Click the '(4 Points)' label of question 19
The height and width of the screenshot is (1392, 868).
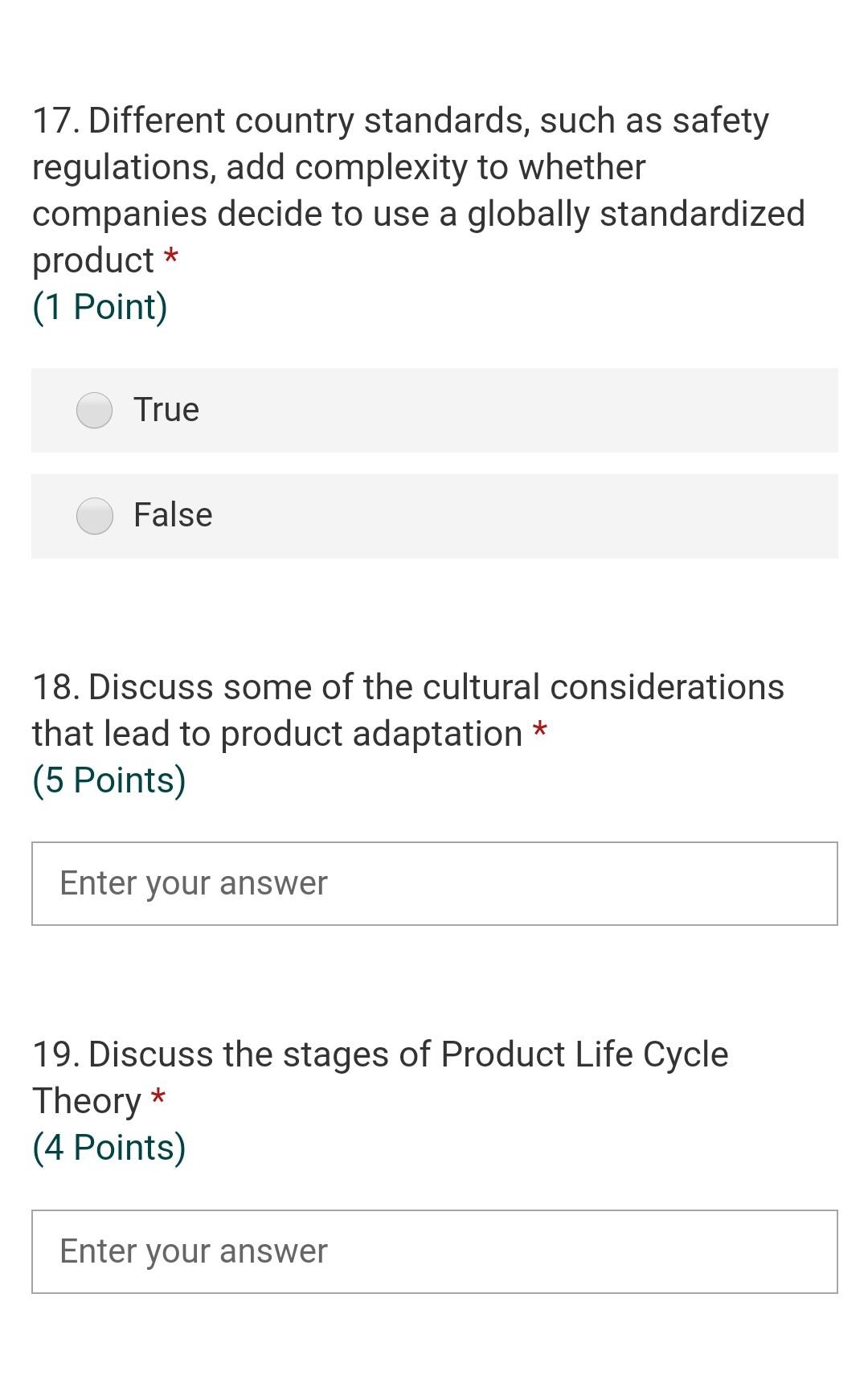(x=109, y=1145)
